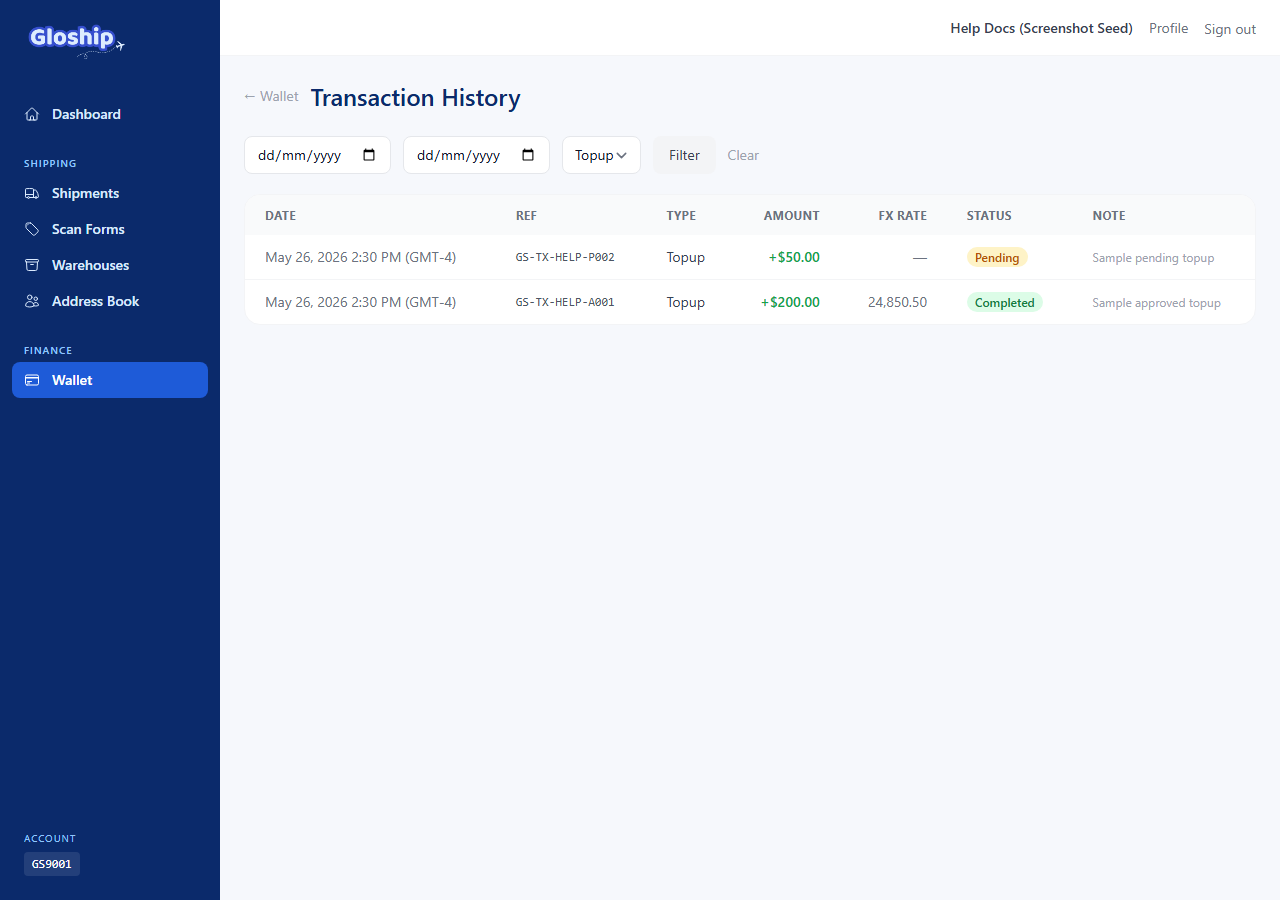Viewport: 1280px width, 900px height.
Task: Select Wallet in the sidebar
Action: (x=110, y=380)
